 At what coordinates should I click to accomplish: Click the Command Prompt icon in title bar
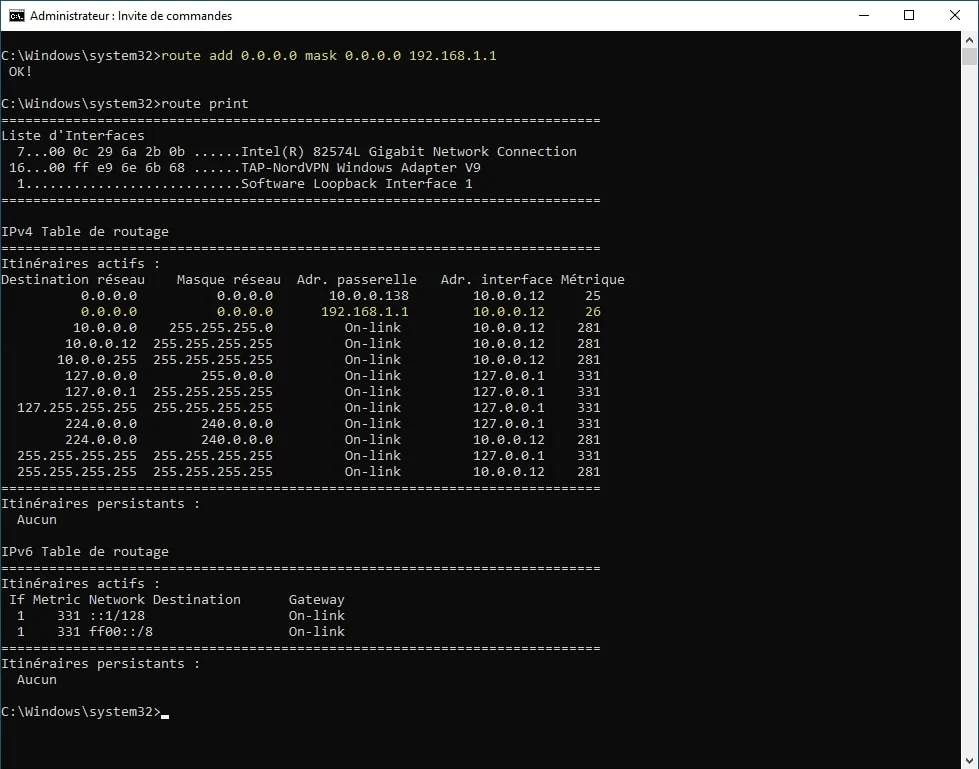tap(17, 16)
